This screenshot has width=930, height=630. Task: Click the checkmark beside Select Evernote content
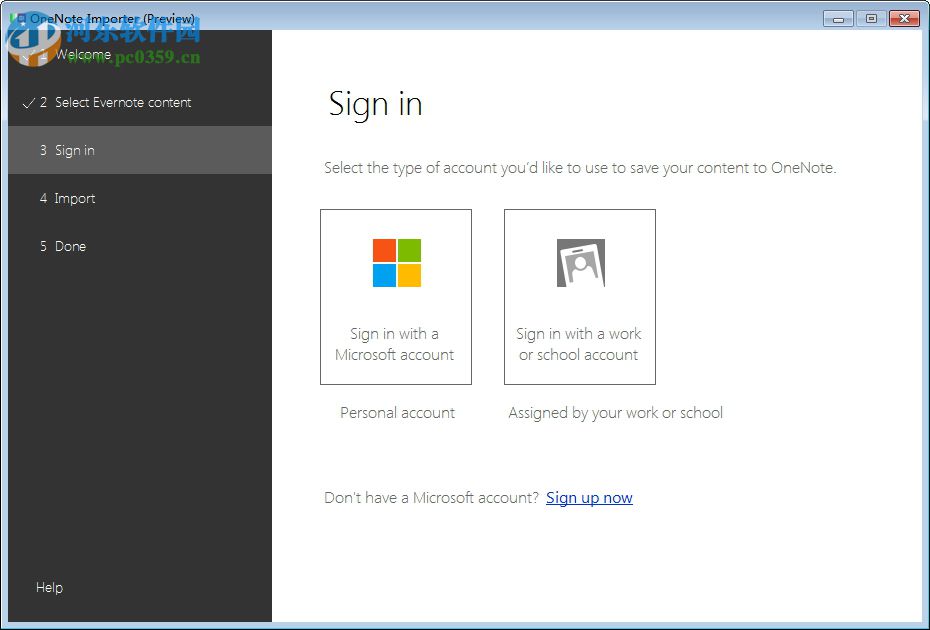[28, 102]
